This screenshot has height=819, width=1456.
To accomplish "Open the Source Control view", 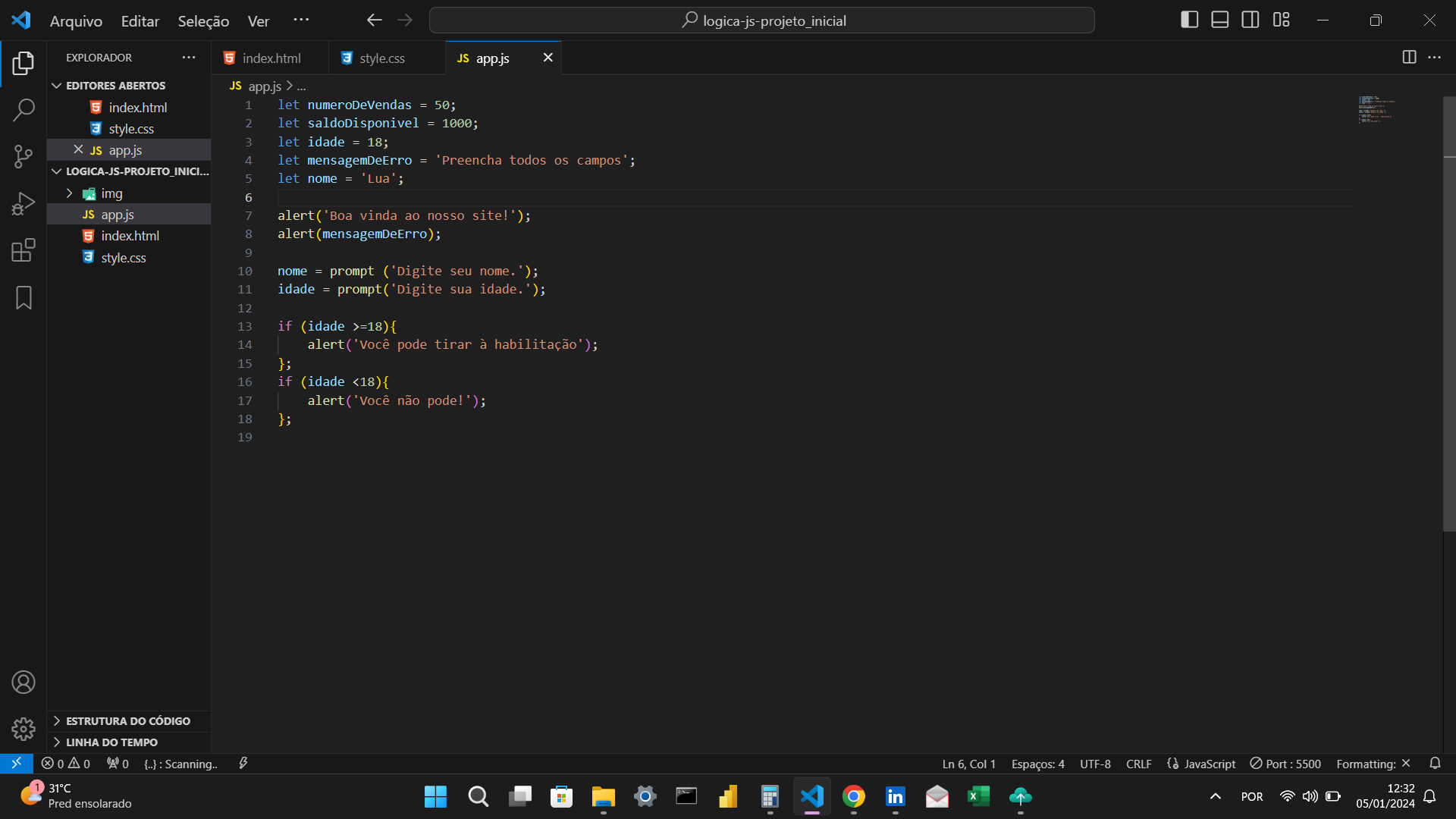I will (x=24, y=157).
